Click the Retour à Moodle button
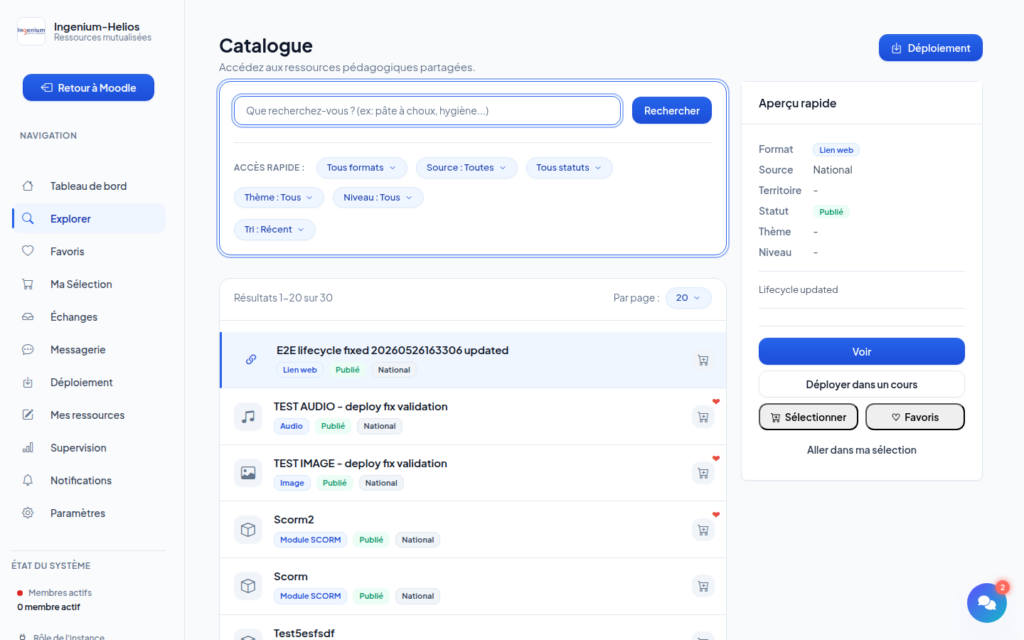Viewport: 1024px width, 640px height. (x=88, y=88)
